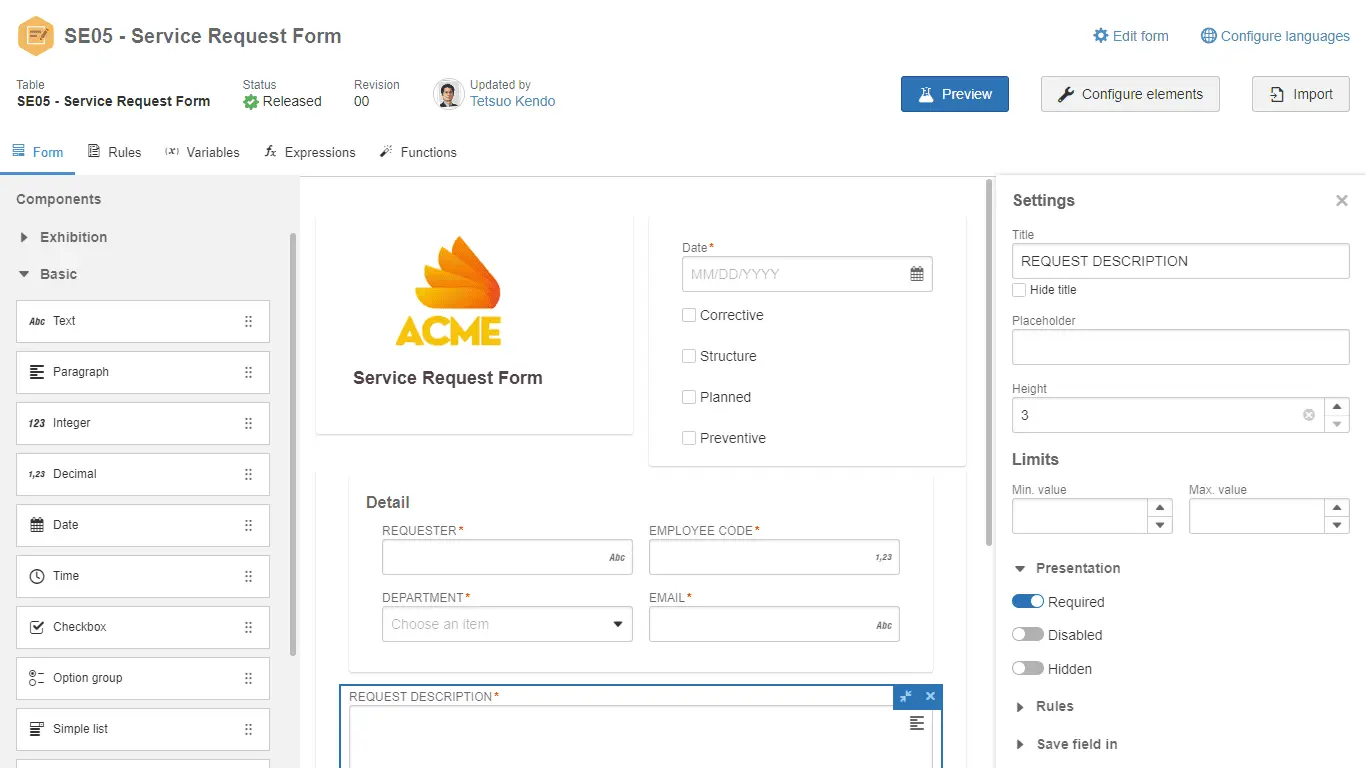Click the Option group component icon

pyautogui.click(x=37, y=678)
